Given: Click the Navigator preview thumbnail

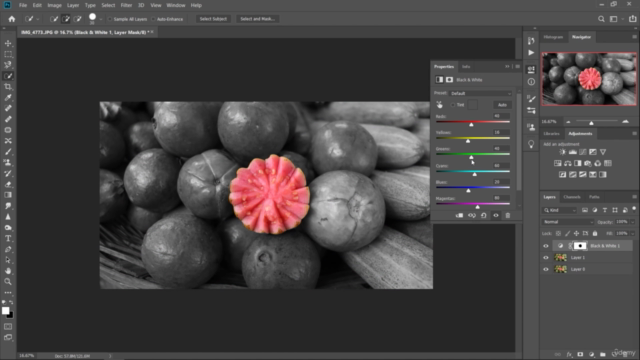Looking at the screenshot, I should point(589,79).
